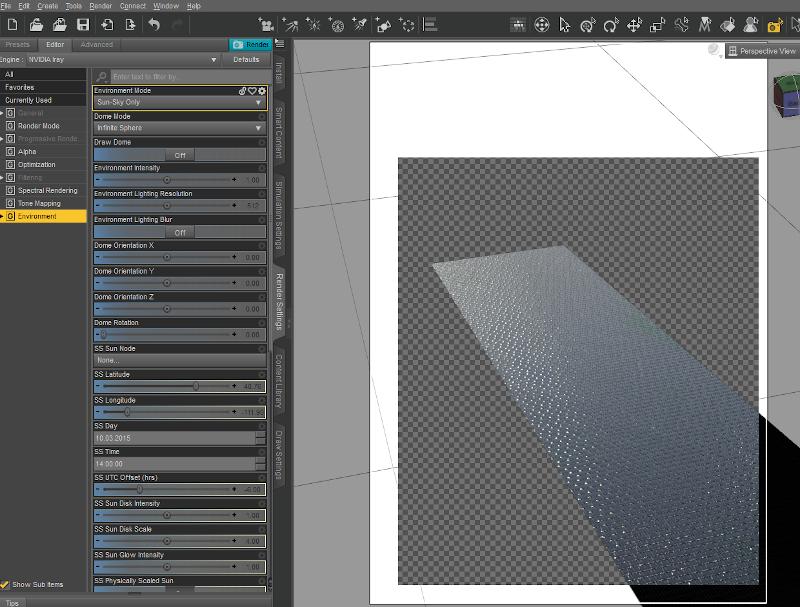Create a new scene file
The image size is (800, 607).
pos(13,24)
